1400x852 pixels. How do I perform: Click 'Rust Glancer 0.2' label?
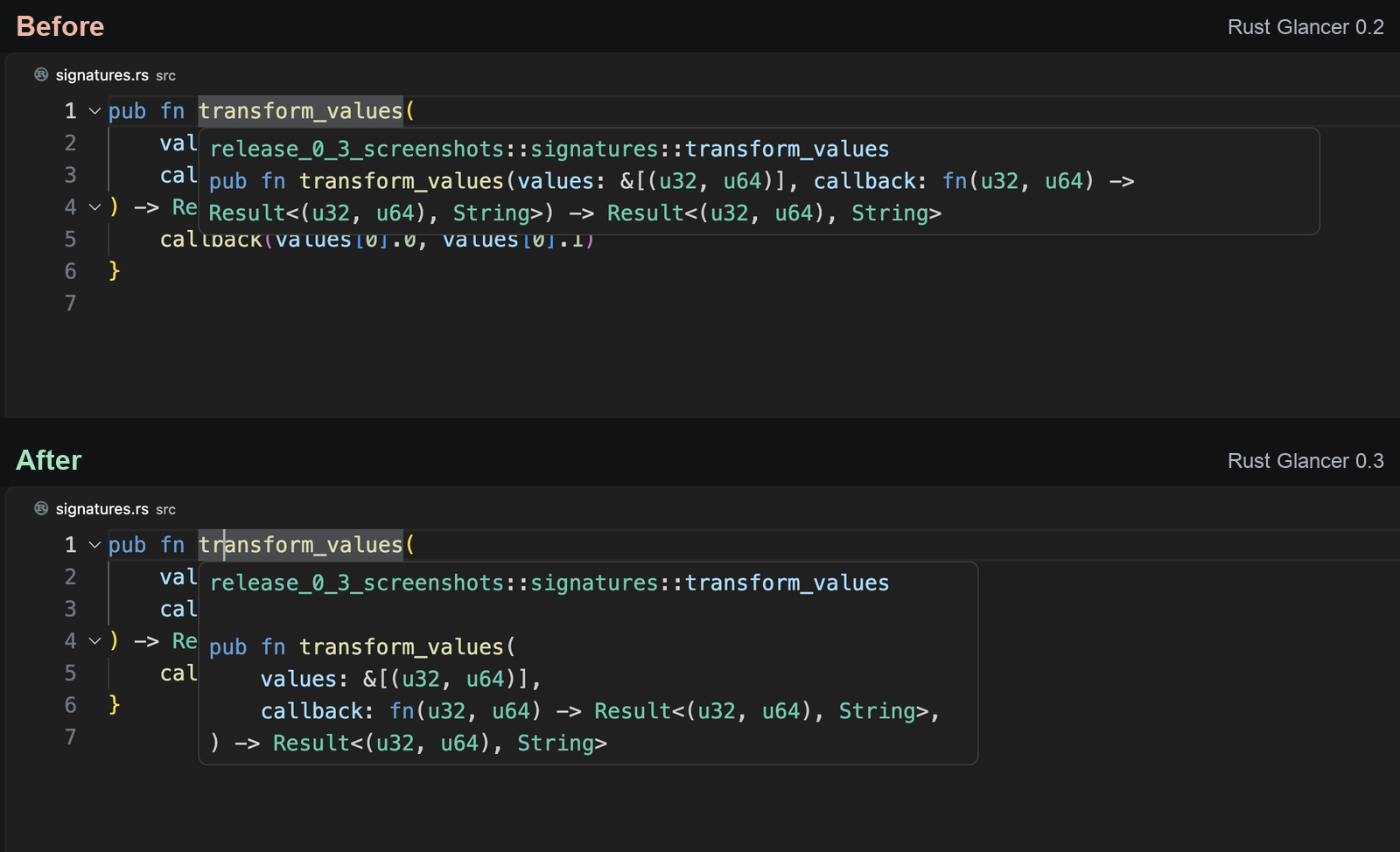point(1305,27)
